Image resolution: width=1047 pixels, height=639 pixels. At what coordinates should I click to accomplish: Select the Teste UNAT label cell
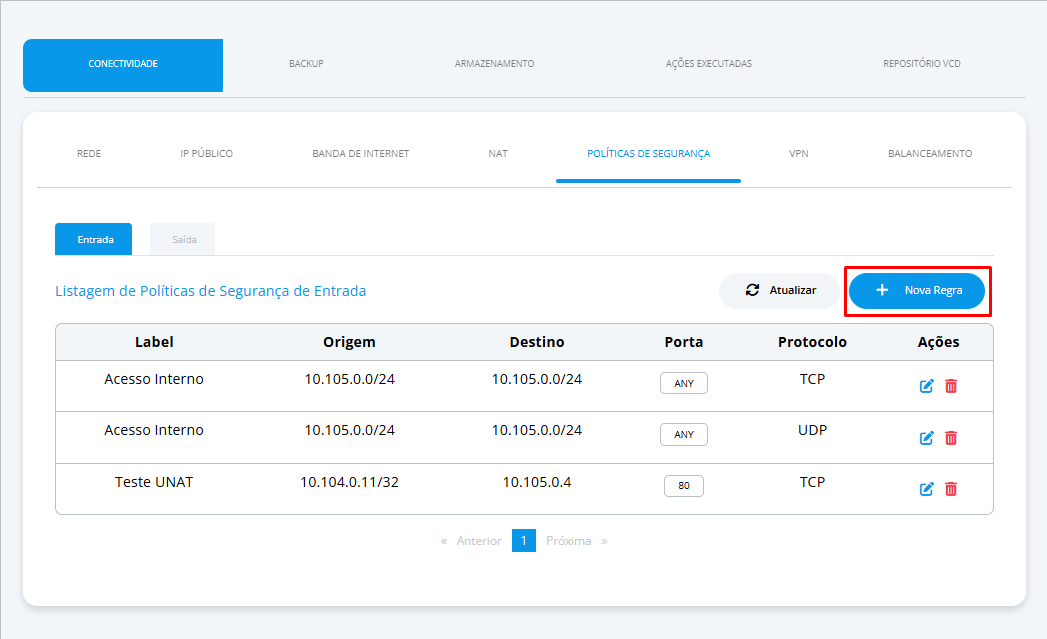[154, 482]
